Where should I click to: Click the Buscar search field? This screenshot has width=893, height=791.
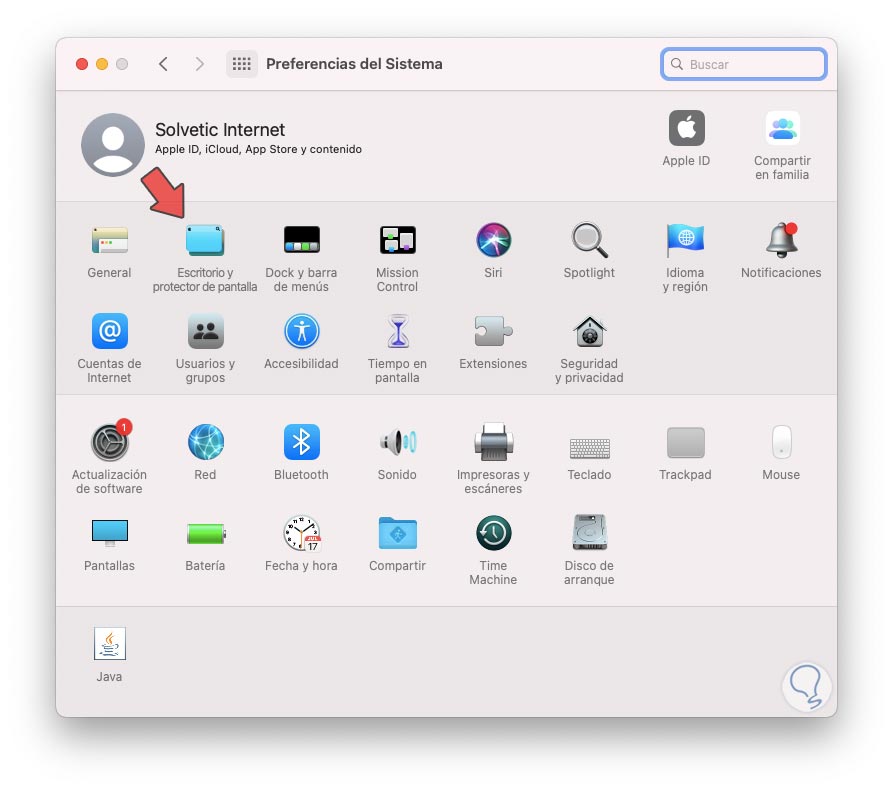tap(744, 64)
